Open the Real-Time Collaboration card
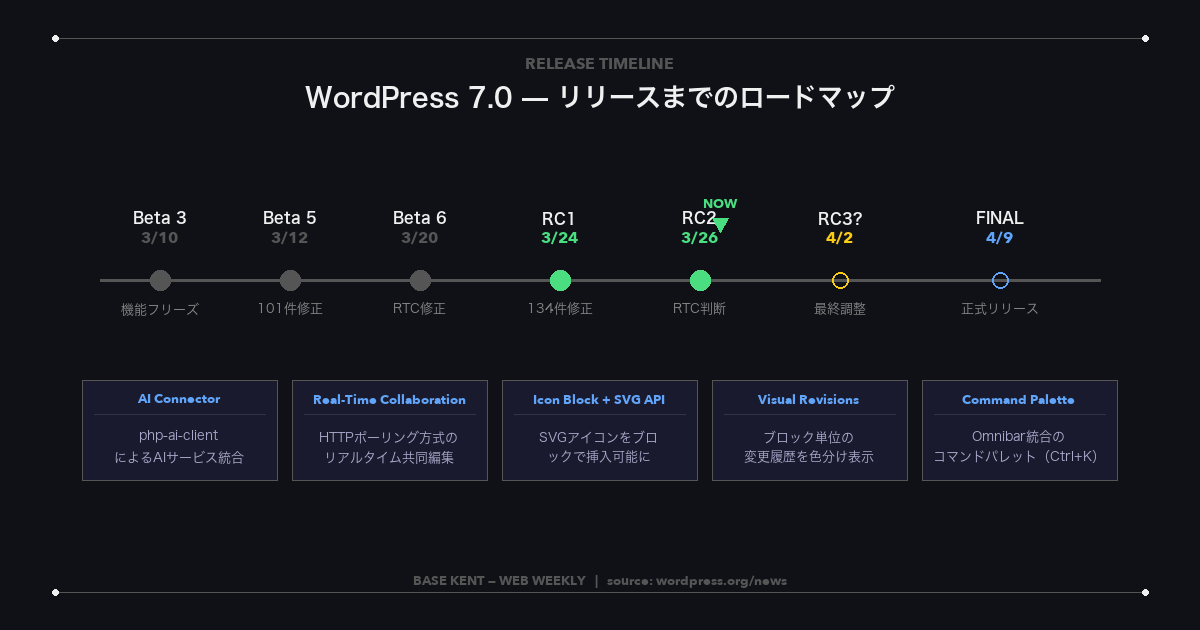 click(390, 430)
